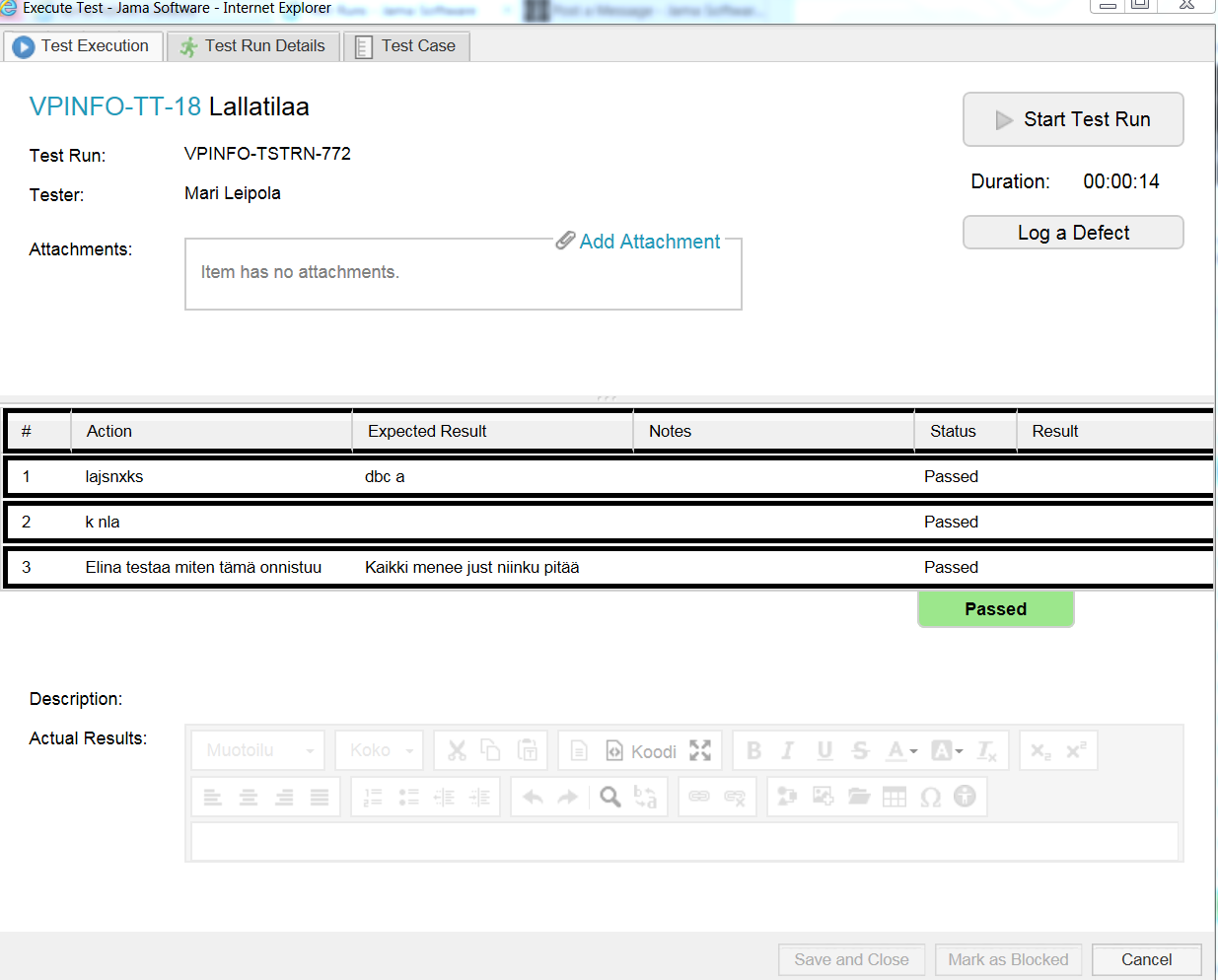This screenshot has height=980, width=1218.
Task: Click the Templates page icon beside Koodi
Action: 579,751
